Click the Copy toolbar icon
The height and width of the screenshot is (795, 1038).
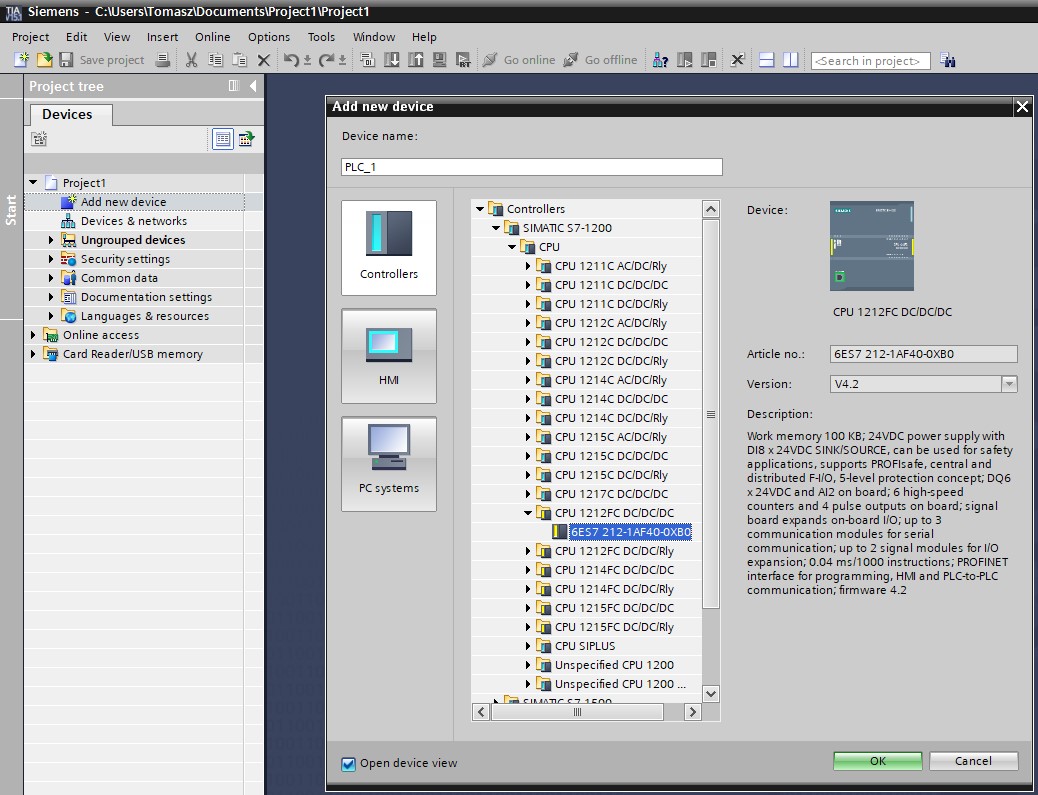[215, 60]
